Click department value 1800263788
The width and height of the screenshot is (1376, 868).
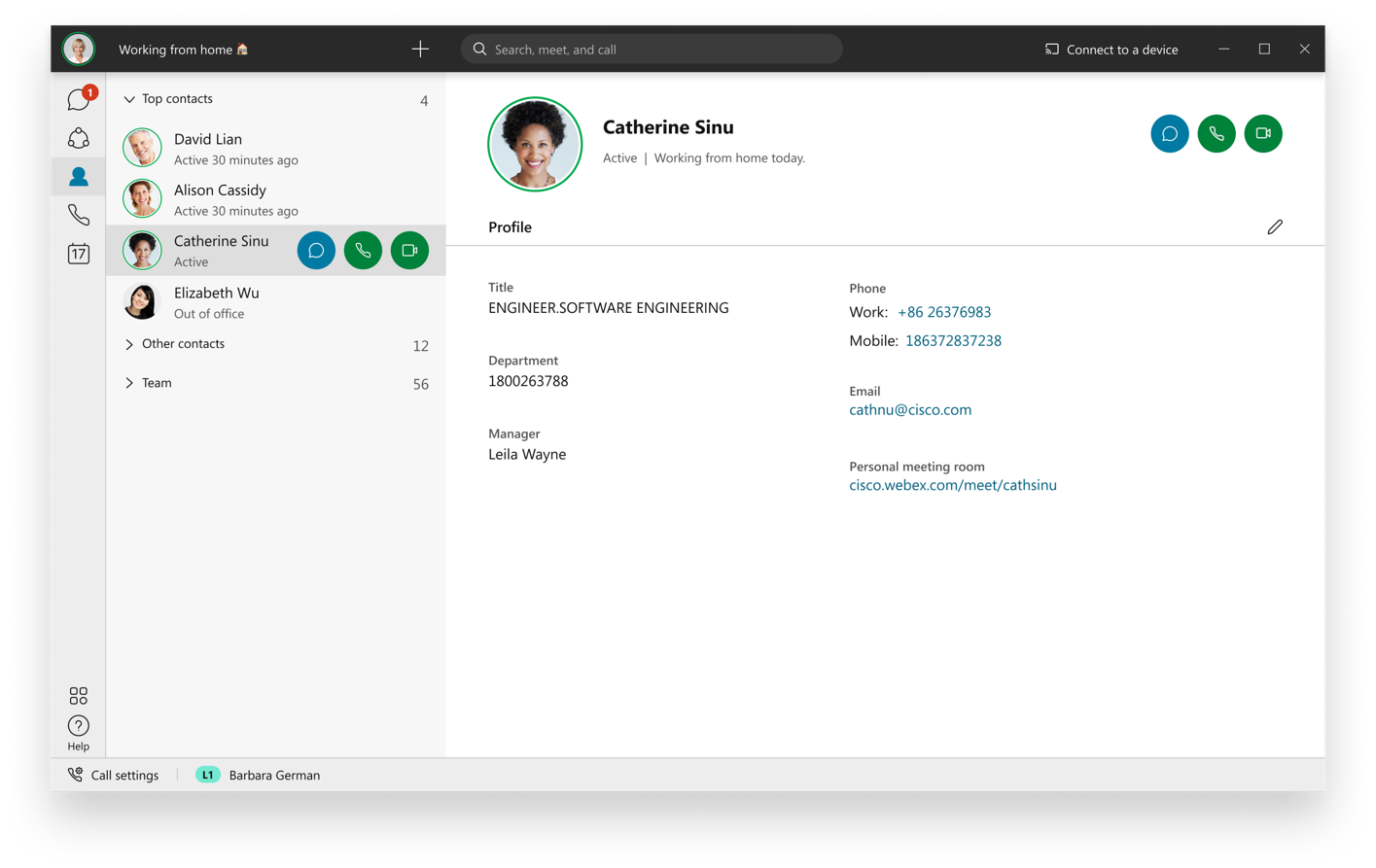[x=528, y=381]
